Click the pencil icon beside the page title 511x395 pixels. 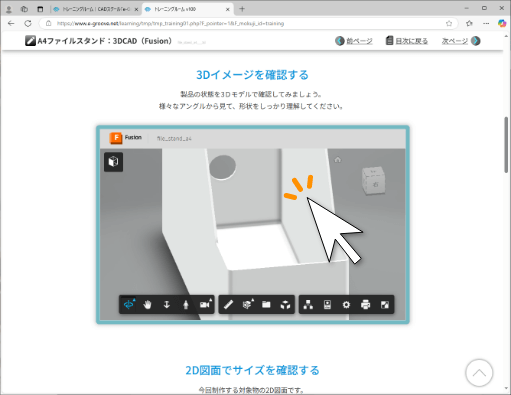point(30,41)
